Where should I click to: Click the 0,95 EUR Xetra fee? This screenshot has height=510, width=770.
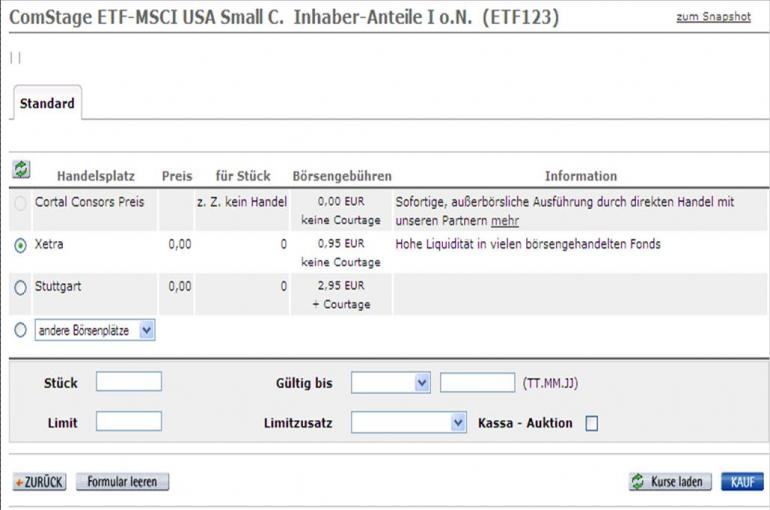341,243
